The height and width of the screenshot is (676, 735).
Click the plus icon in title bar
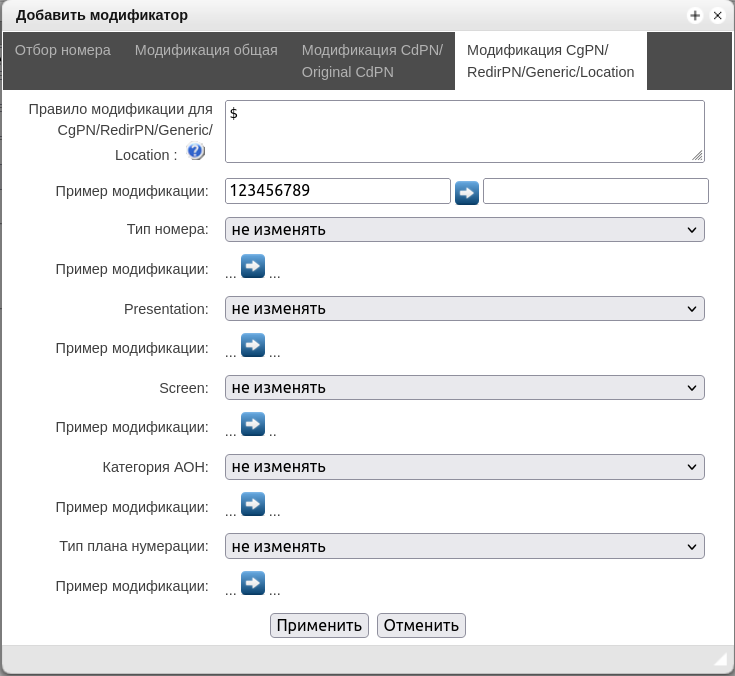[x=695, y=15]
